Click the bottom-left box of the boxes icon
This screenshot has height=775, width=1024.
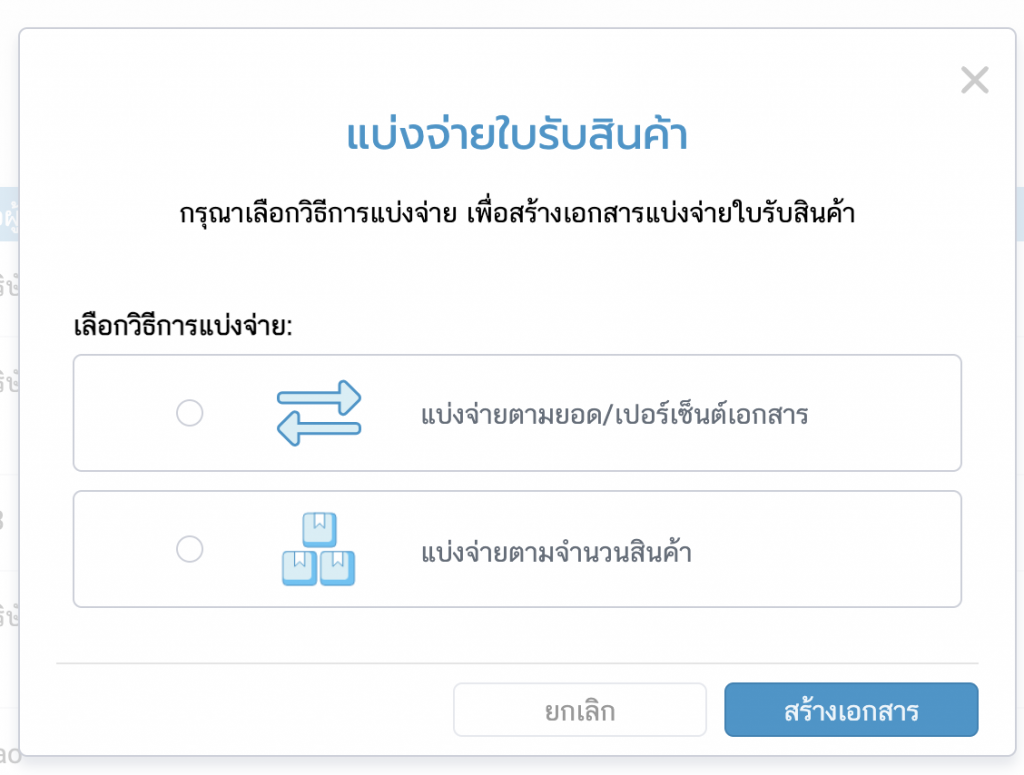(298, 567)
